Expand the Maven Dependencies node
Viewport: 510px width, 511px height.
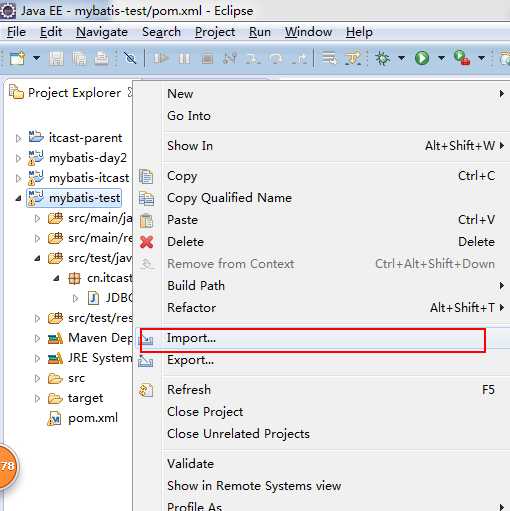click(37, 338)
